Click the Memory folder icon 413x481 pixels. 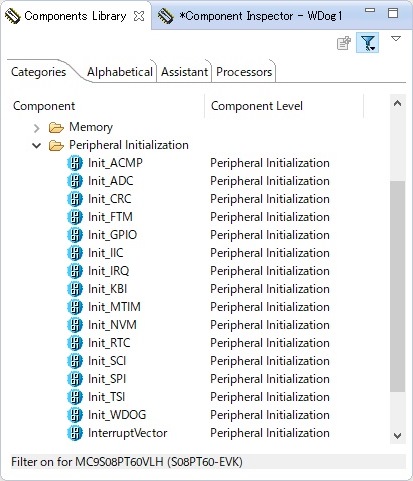coord(56,127)
